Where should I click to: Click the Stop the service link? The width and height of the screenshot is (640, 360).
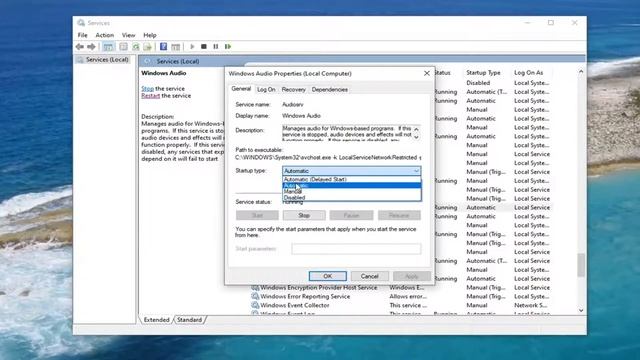point(147,89)
